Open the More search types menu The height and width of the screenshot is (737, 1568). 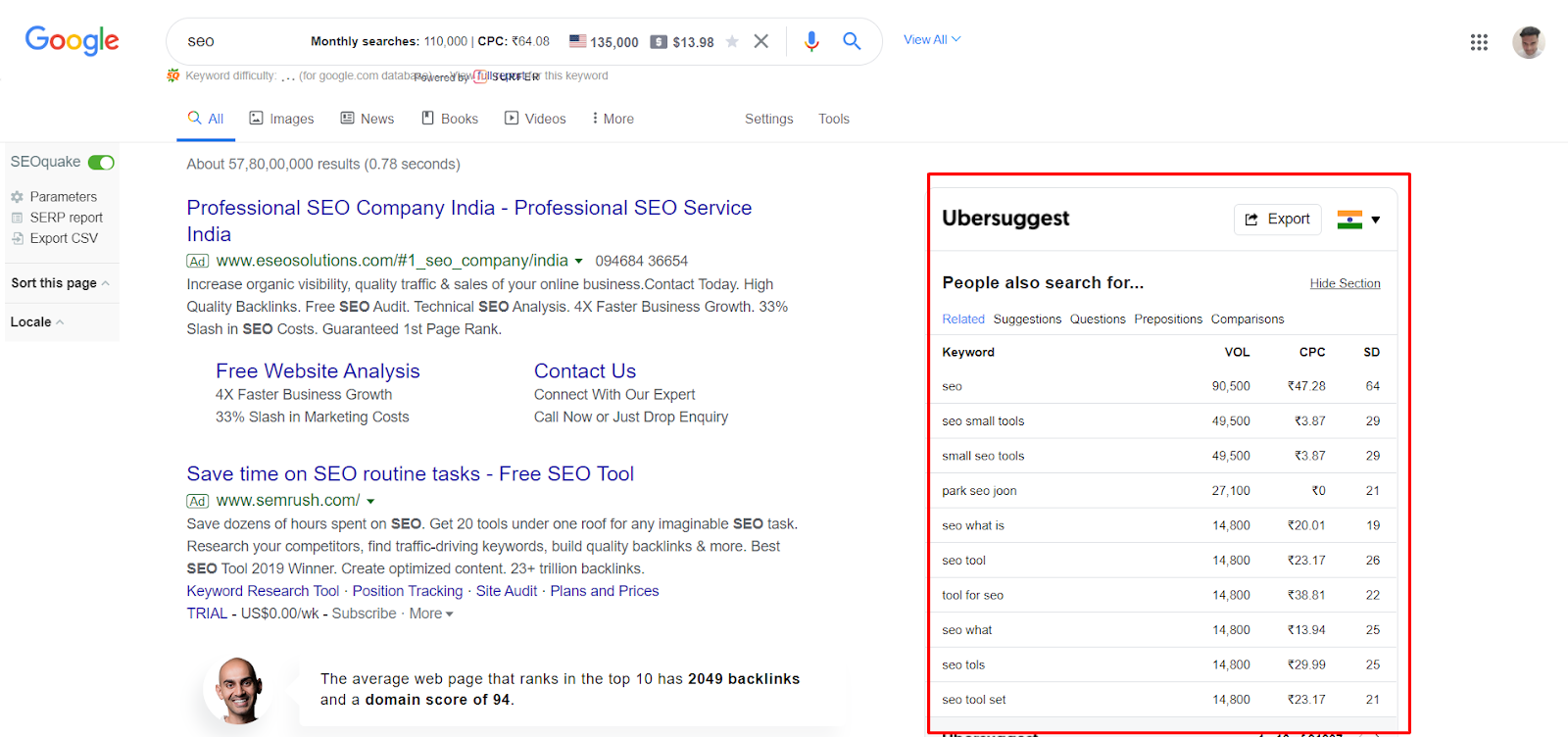coord(612,119)
